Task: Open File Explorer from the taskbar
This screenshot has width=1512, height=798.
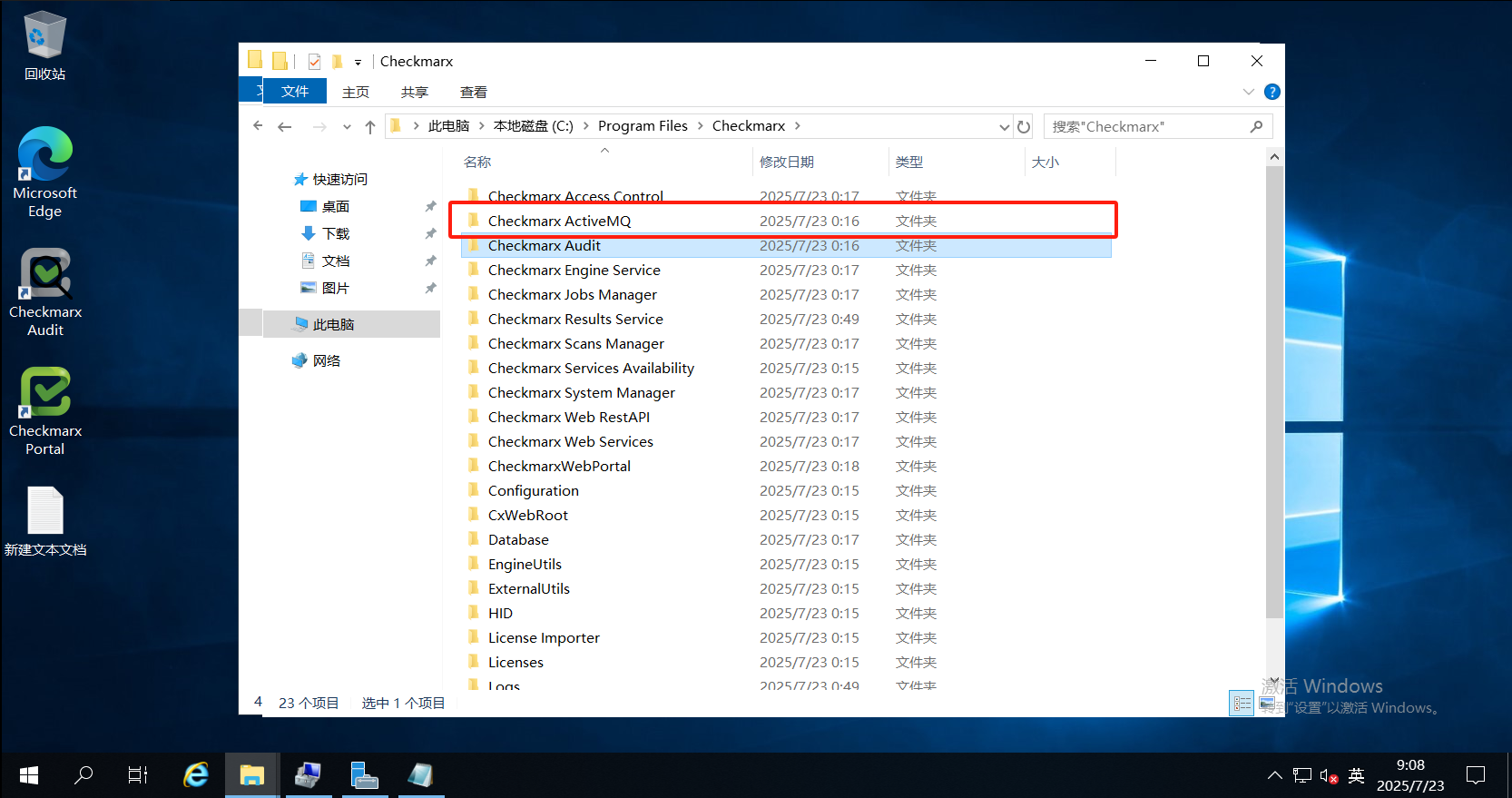Action: coord(251,775)
